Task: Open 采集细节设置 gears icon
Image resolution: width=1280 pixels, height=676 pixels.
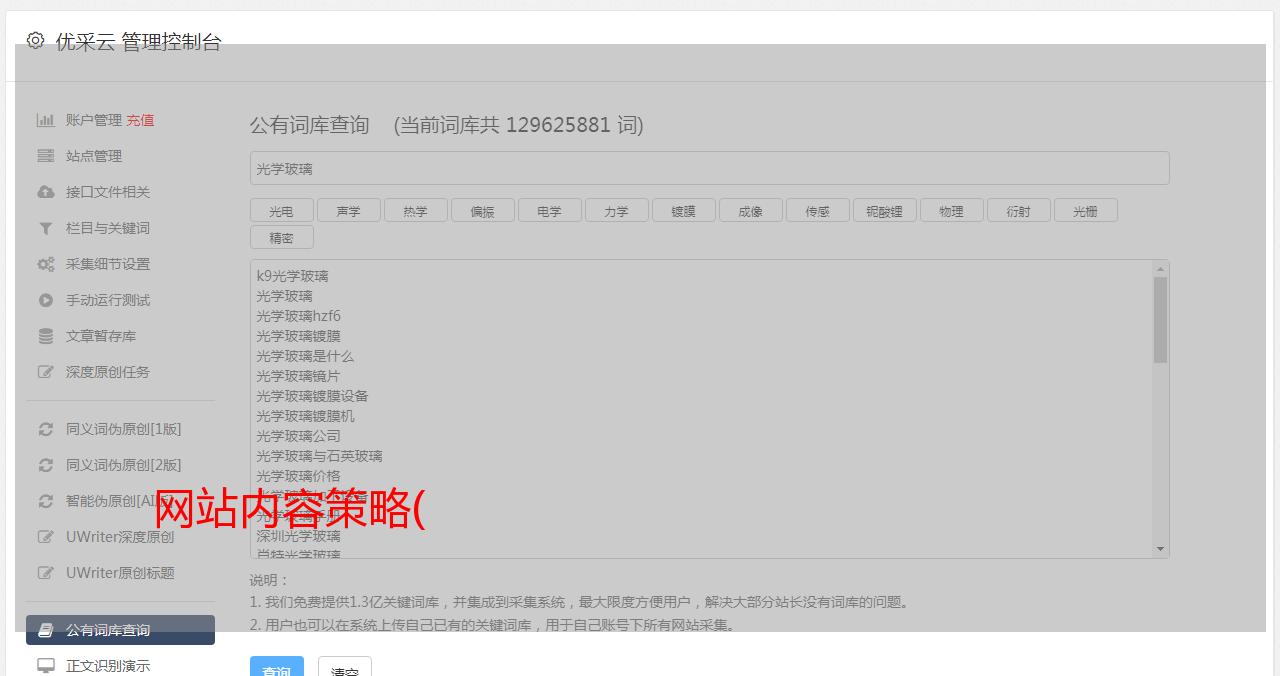Action: point(46,264)
